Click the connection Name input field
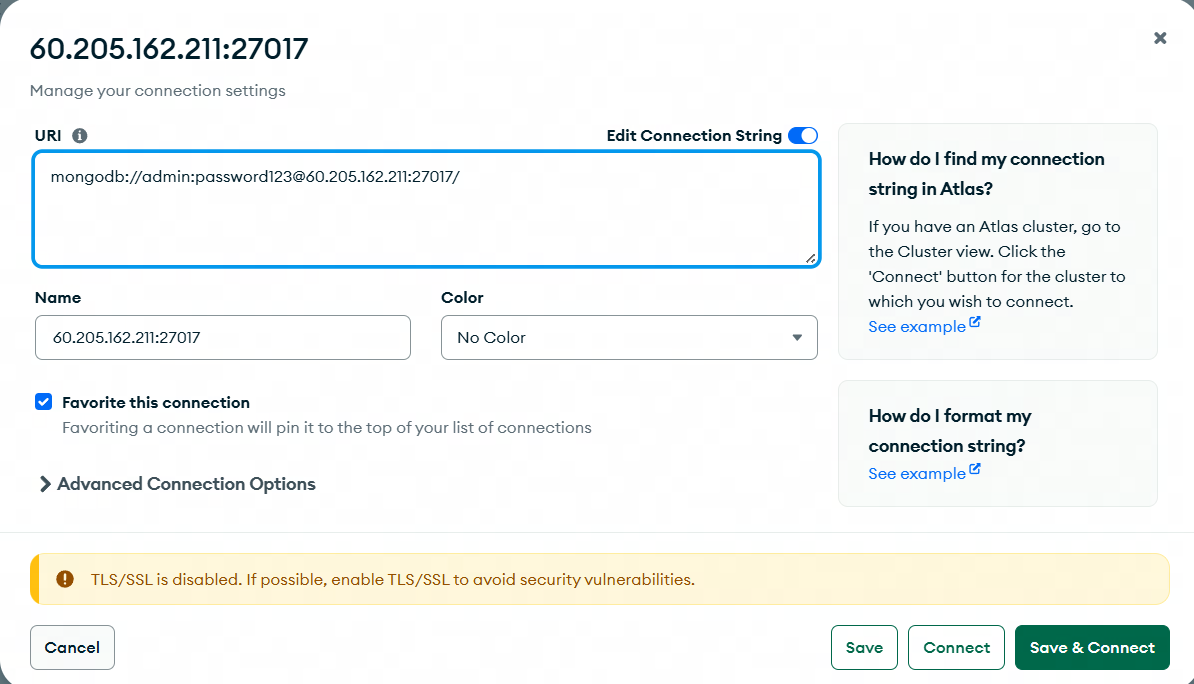This screenshot has height=684, width=1194. pyautogui.click(x=222, y=338)
